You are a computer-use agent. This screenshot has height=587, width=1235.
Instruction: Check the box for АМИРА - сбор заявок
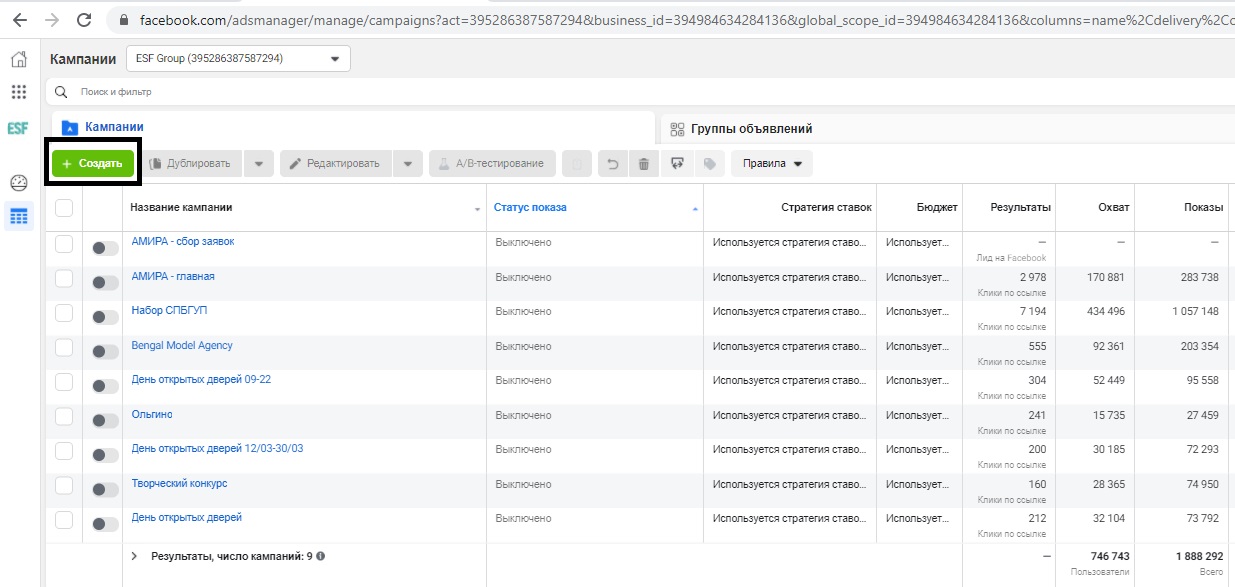pos(64,243)
